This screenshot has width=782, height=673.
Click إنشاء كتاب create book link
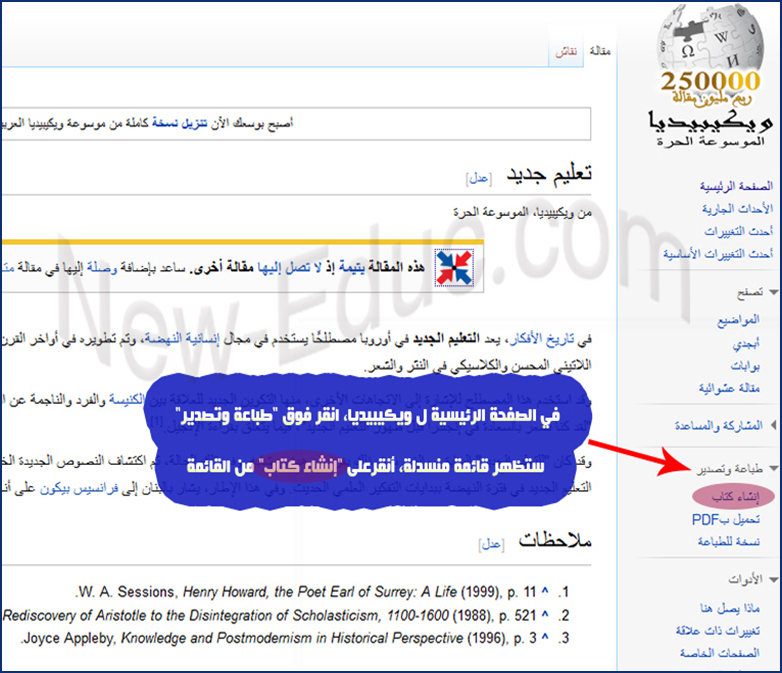click(736, 496)
